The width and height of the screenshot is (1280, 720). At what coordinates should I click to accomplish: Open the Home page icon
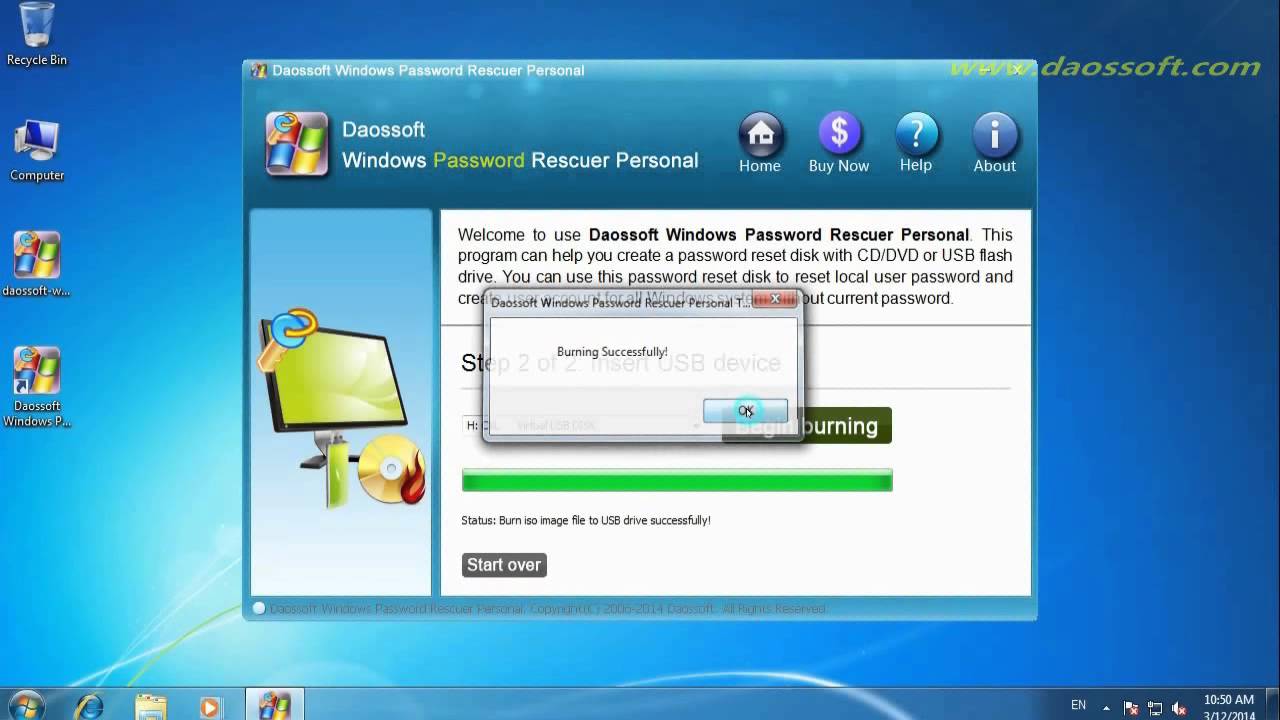tap(760, 143)
